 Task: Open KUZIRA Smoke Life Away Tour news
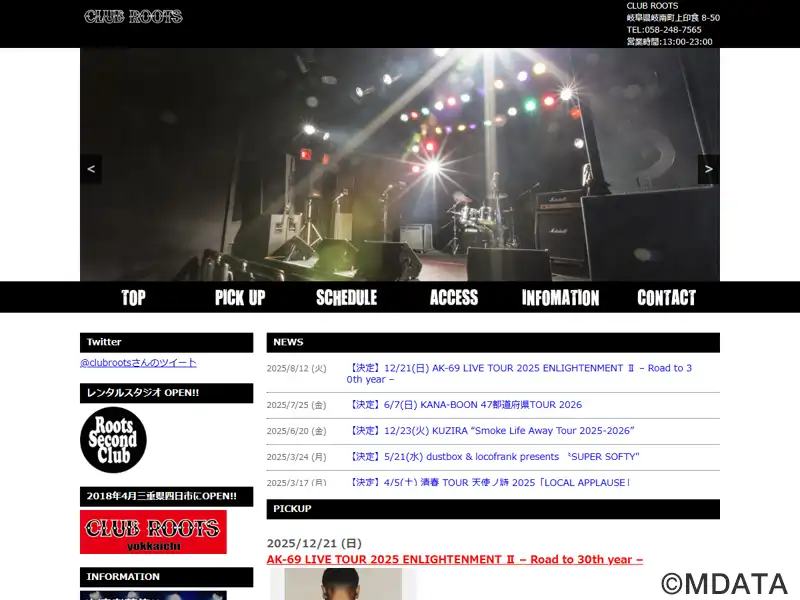click(490, 431)
